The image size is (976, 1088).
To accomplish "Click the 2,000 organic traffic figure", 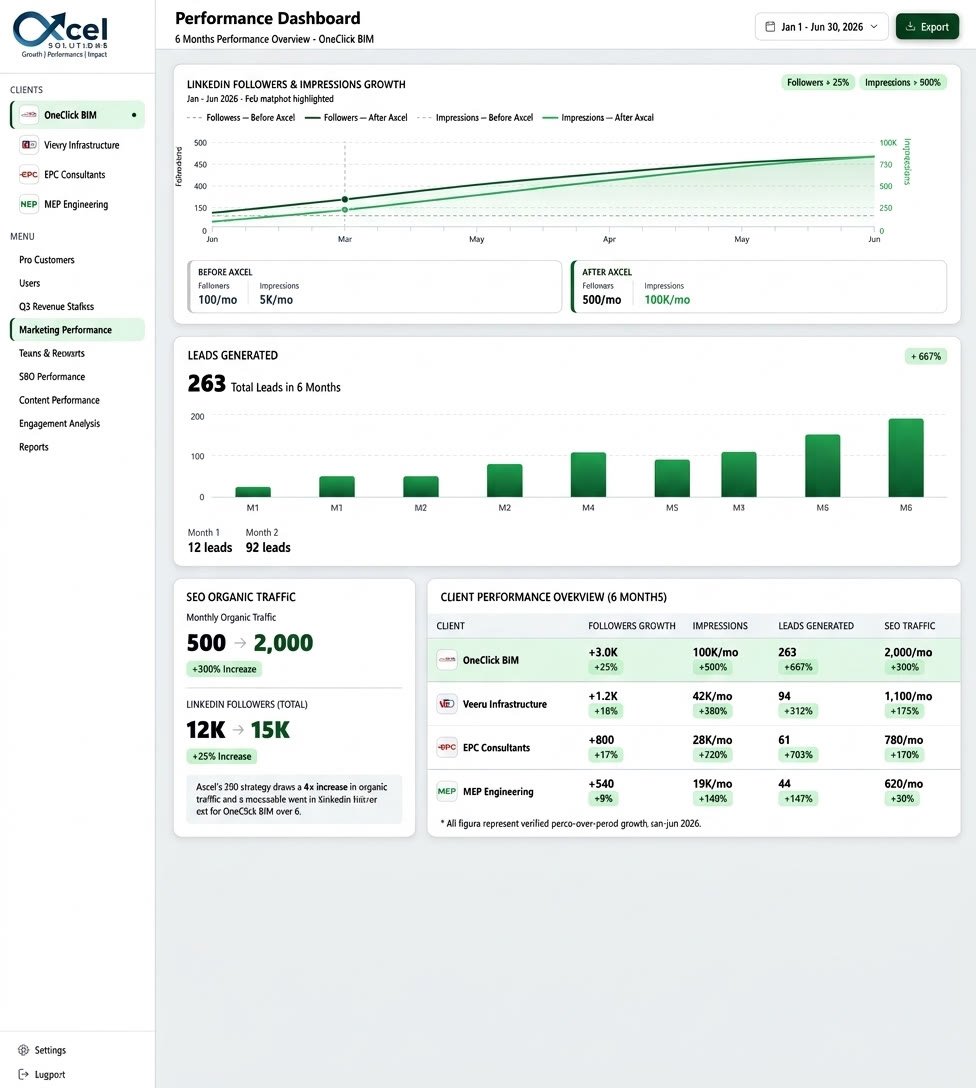I will click(283, 643).
